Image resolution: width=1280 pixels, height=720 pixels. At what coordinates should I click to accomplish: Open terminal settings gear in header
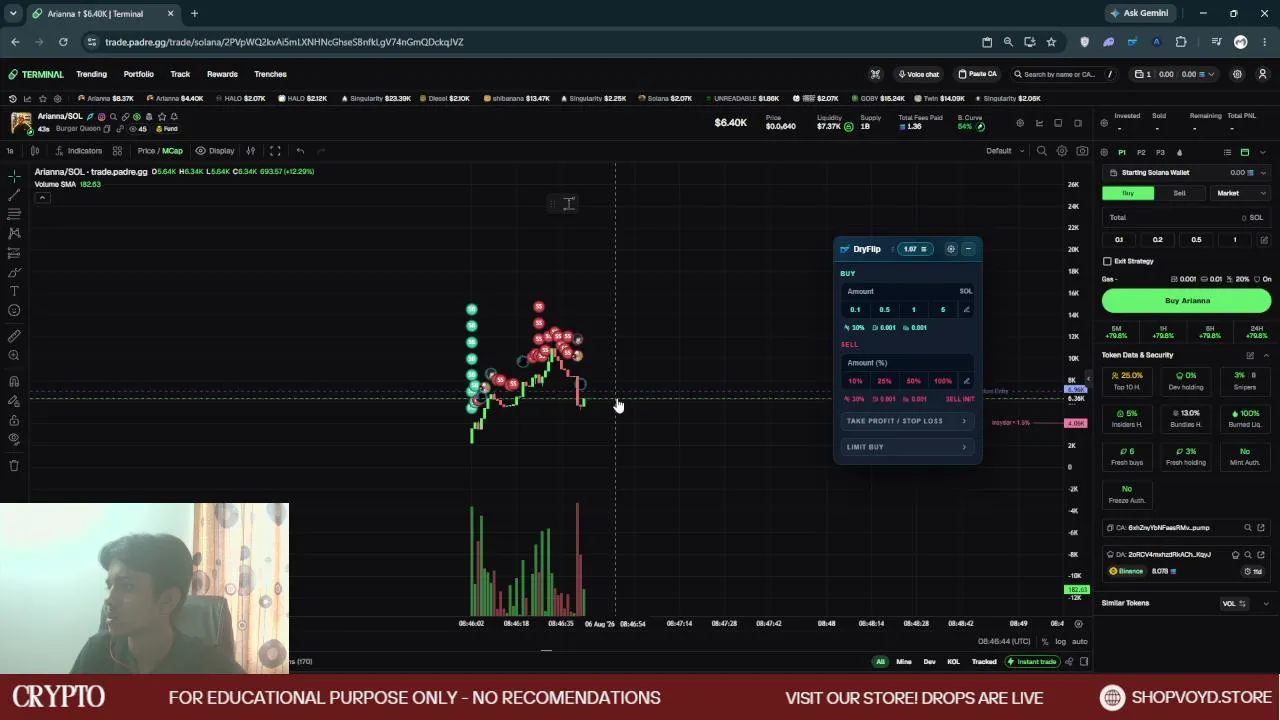pyautogui.click(x=1237, y=74)
